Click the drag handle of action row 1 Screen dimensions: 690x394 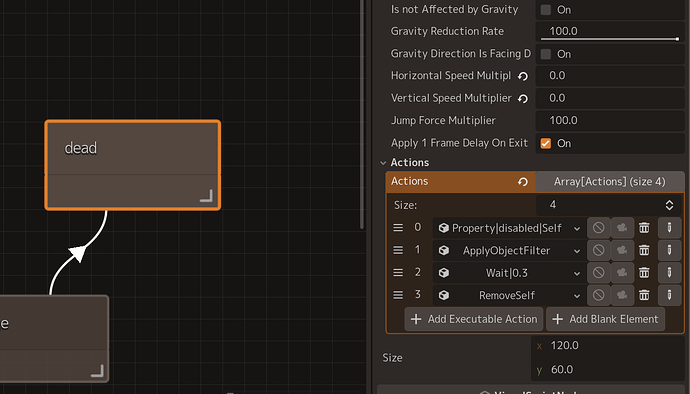398,250
